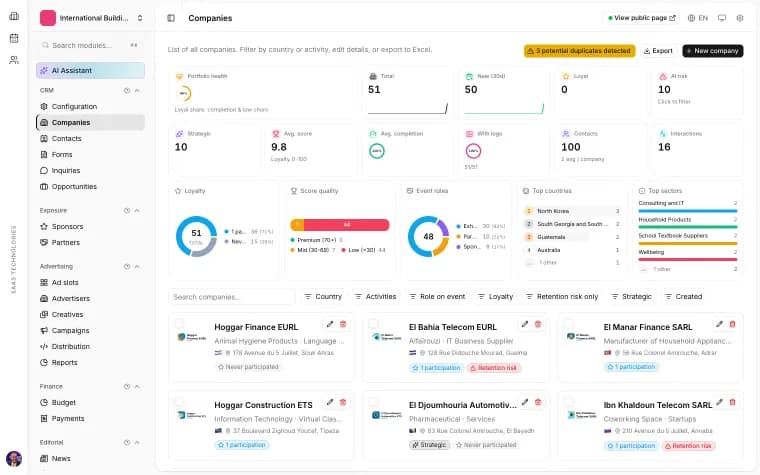Click the display monitor icon in top bar
The height and width of the screenshot is (475, 760).
point(722,18)
